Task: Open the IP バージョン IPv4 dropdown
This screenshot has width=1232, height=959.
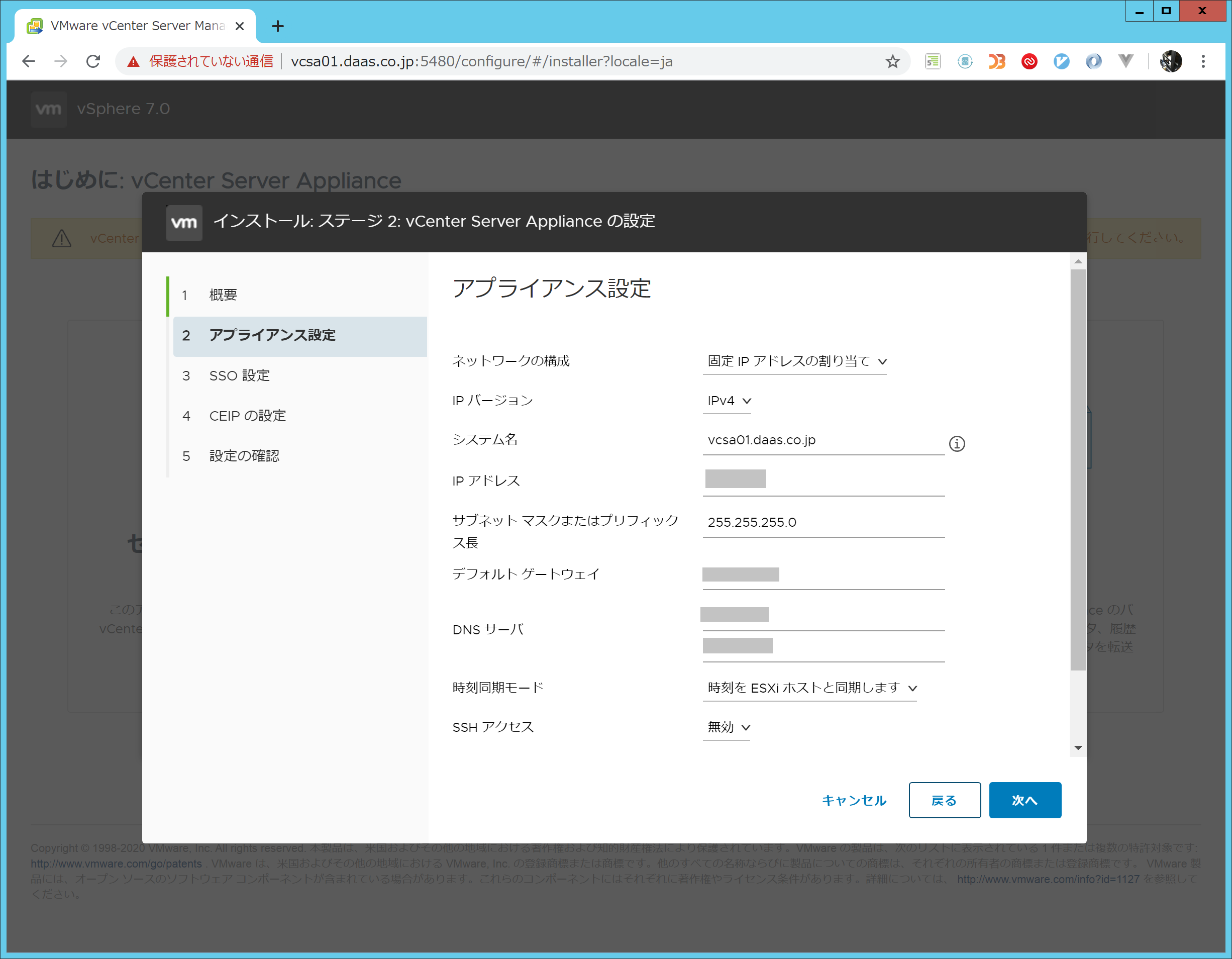Action: (727, 401)
